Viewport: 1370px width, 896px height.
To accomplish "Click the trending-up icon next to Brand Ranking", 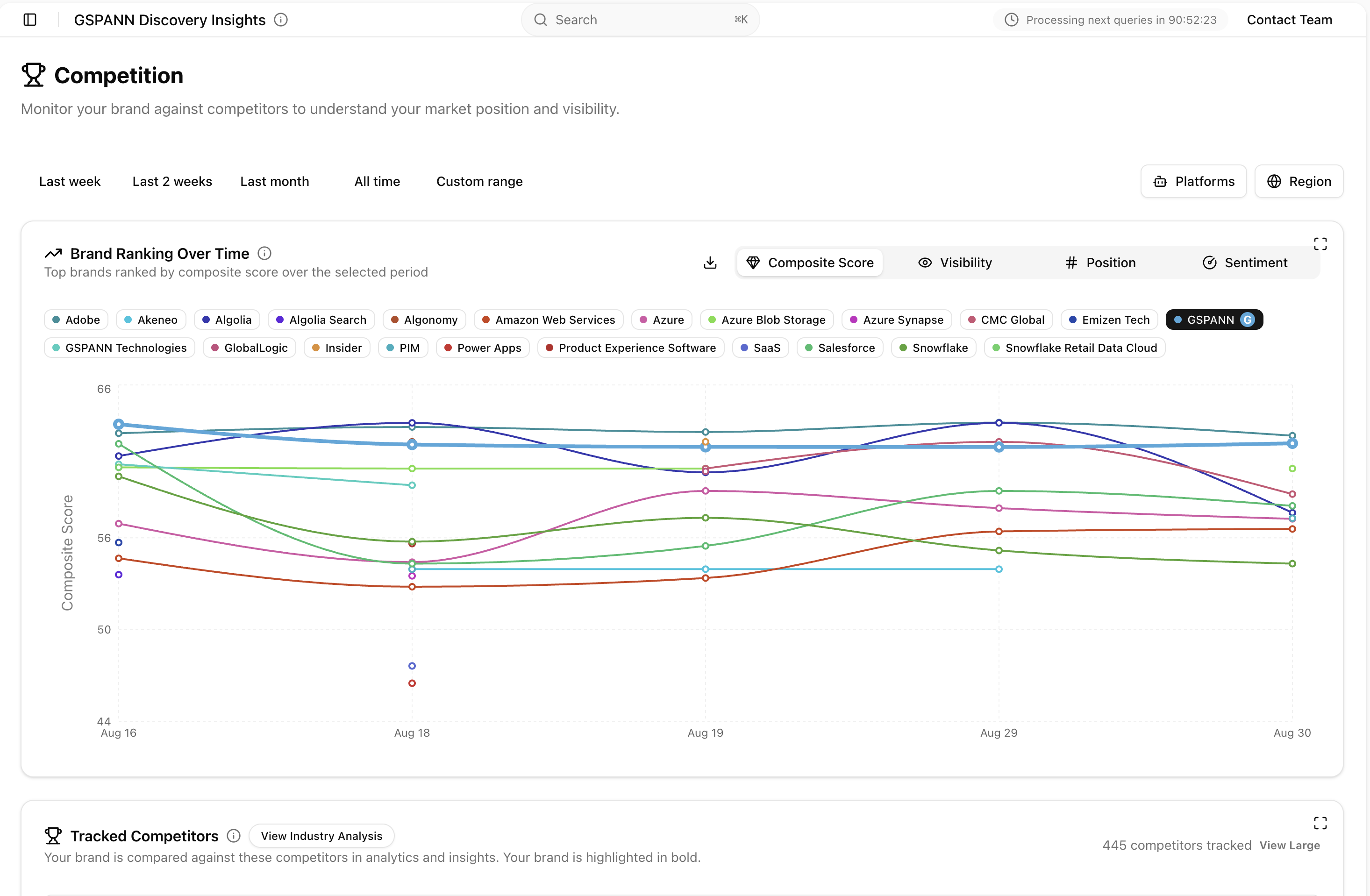I will pos(54,253).
